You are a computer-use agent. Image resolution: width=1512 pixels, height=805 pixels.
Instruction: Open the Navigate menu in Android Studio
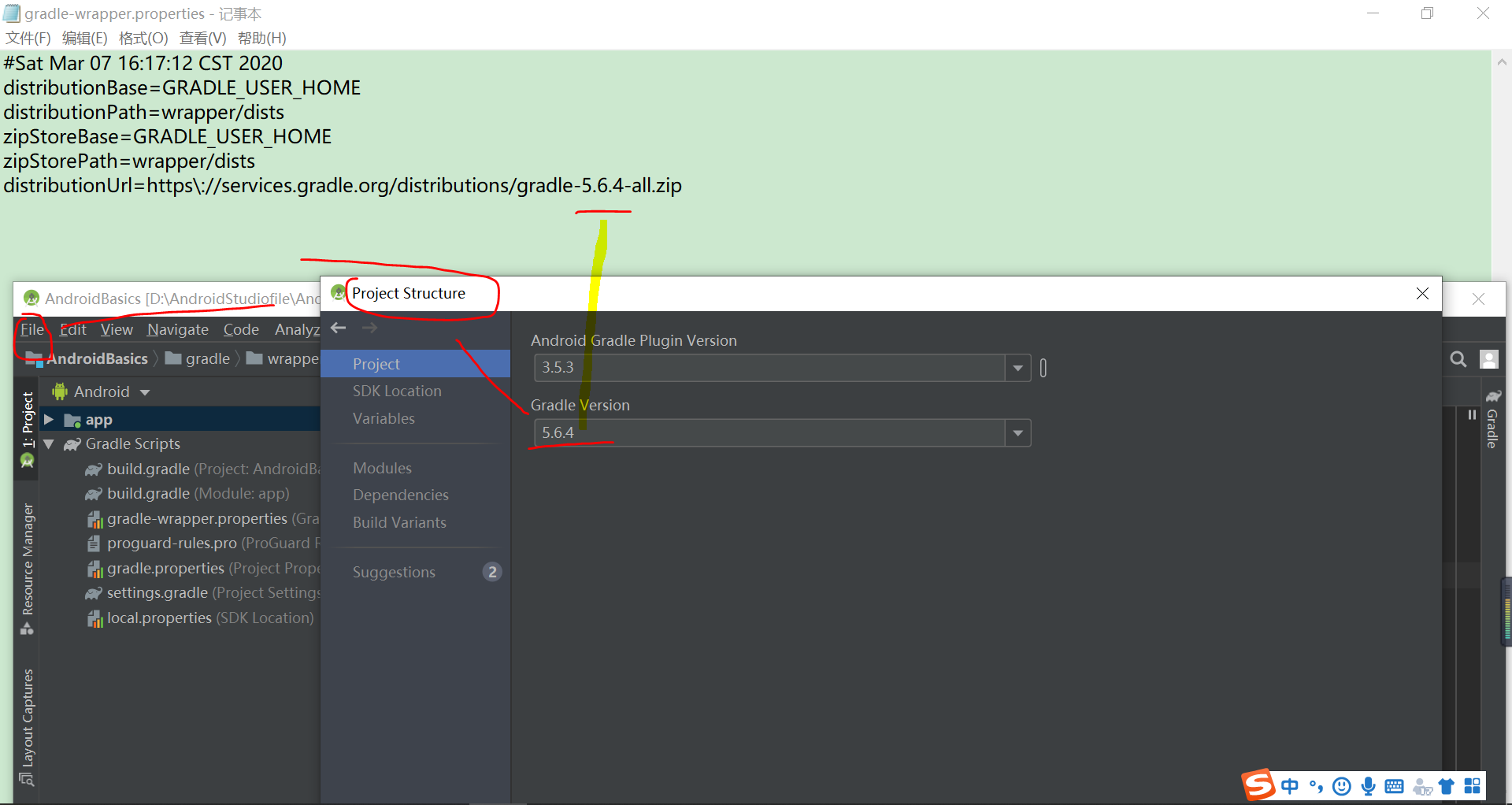(x=178, y=329)
